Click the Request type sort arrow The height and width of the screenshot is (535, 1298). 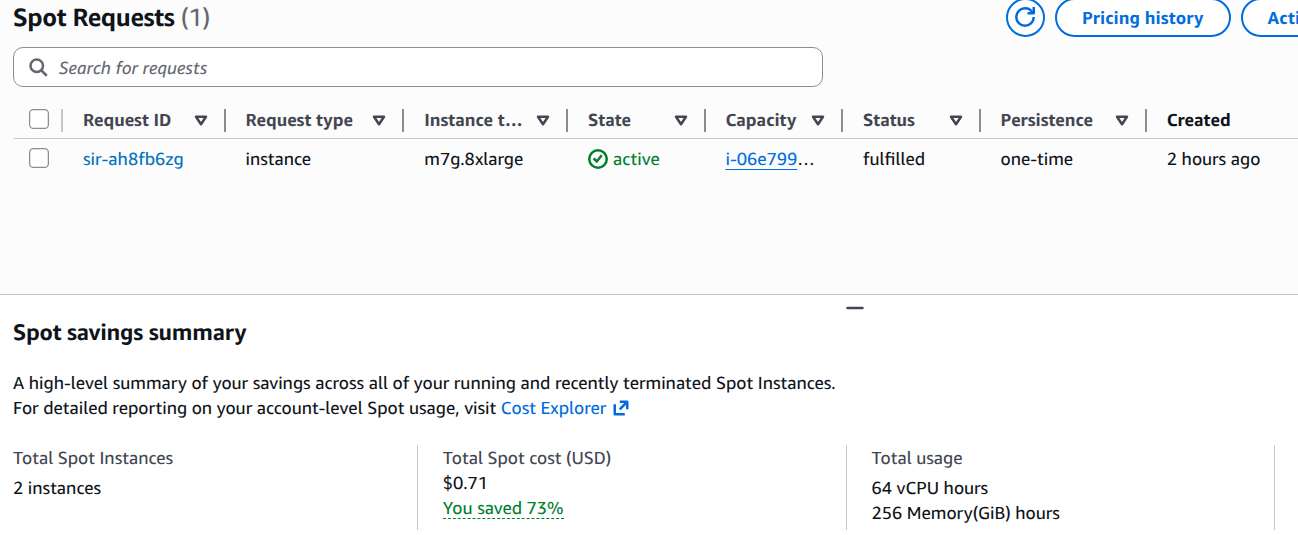379,120
